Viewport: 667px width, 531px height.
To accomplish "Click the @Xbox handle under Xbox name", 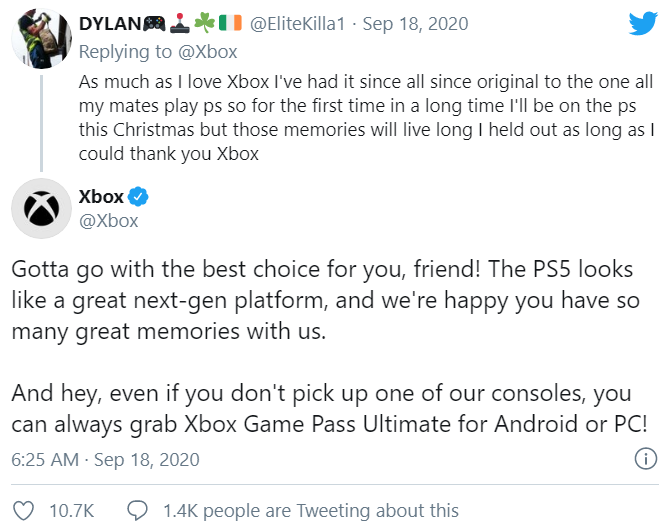I will (x=108, y=221).
